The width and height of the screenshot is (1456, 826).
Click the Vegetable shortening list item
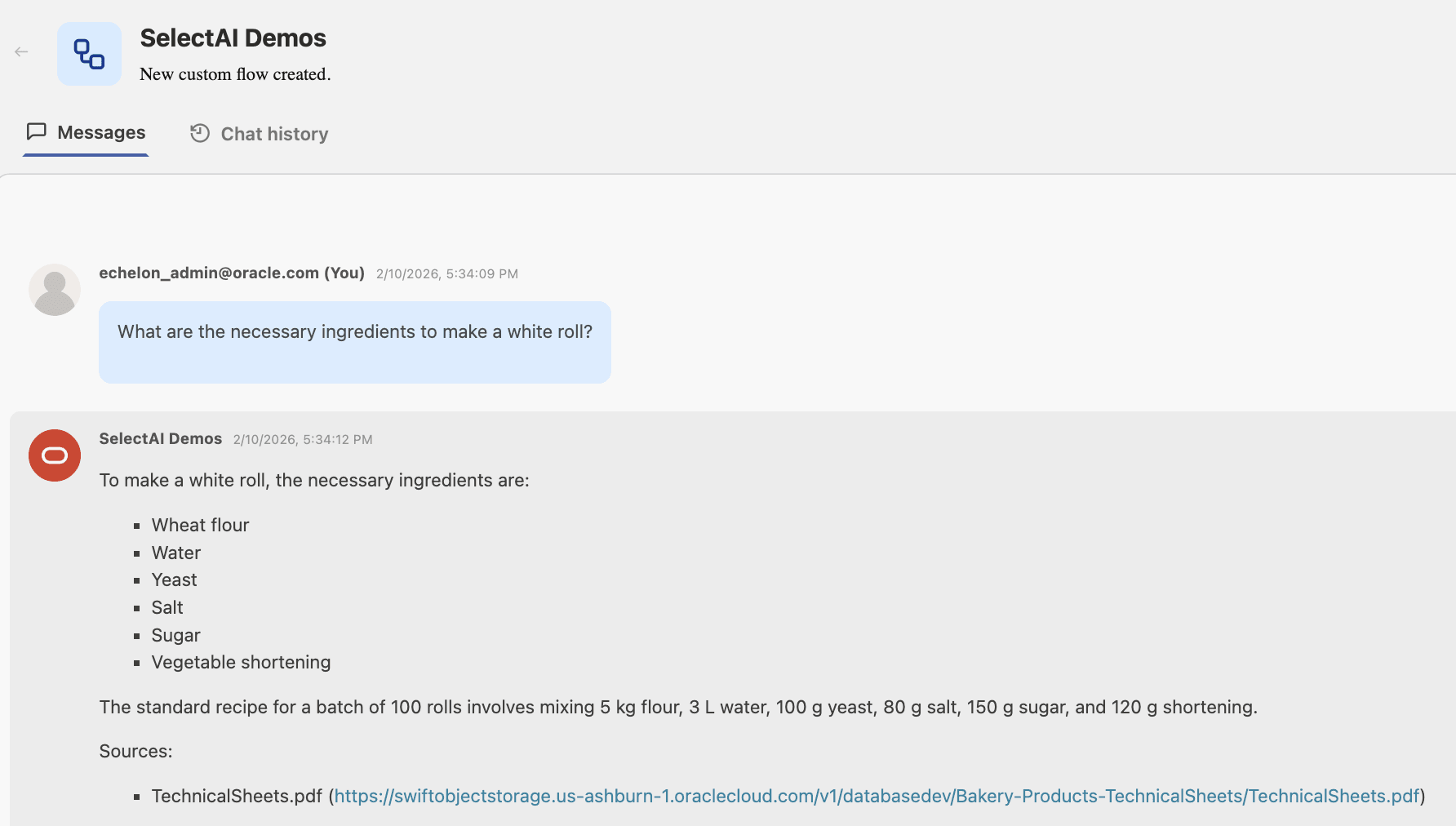pos(241,663)
